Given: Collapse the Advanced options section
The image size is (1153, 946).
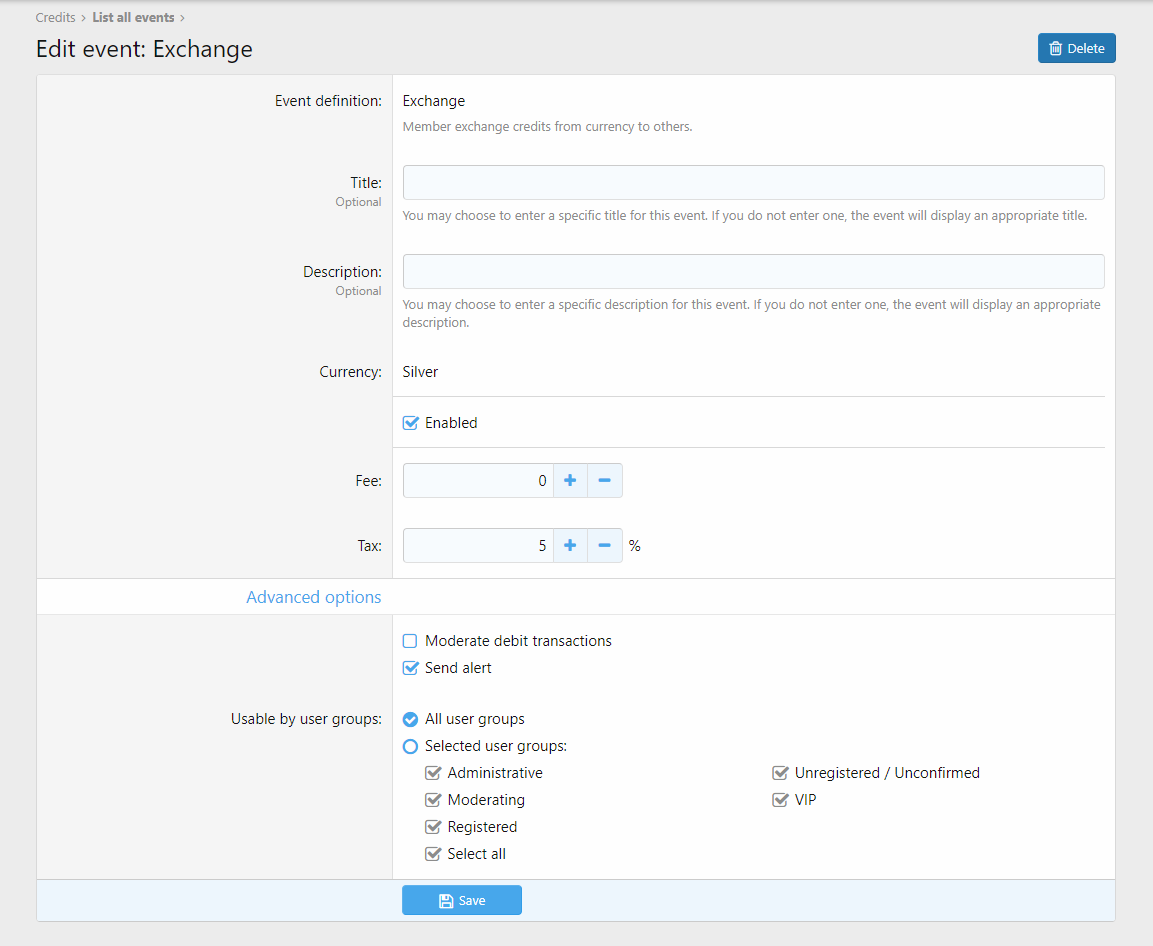Looking at the screenshot, I should coord(313,597).
